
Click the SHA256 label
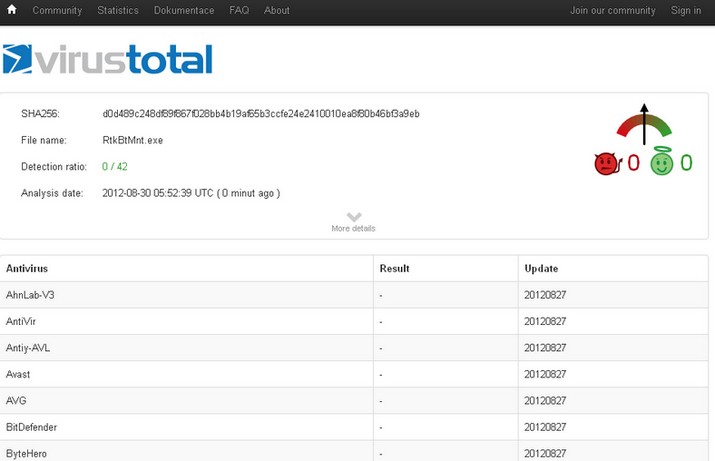(x=40, y=114)
